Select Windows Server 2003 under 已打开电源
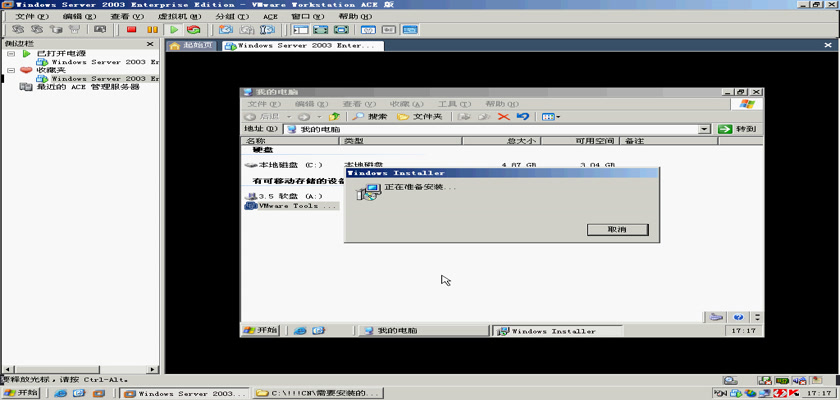The width and height of the screenshot is (840, 400). coord(98,62)
